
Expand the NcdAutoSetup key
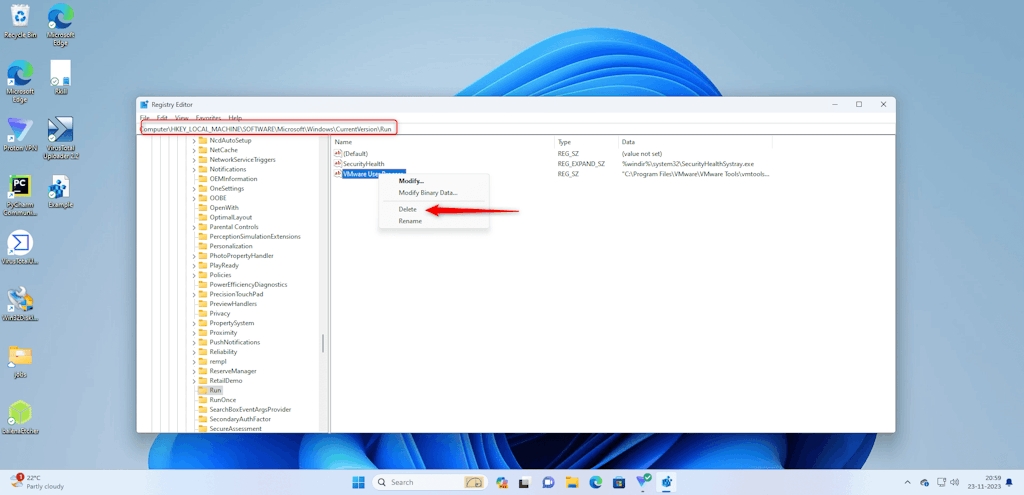click(x=194, y=140)
